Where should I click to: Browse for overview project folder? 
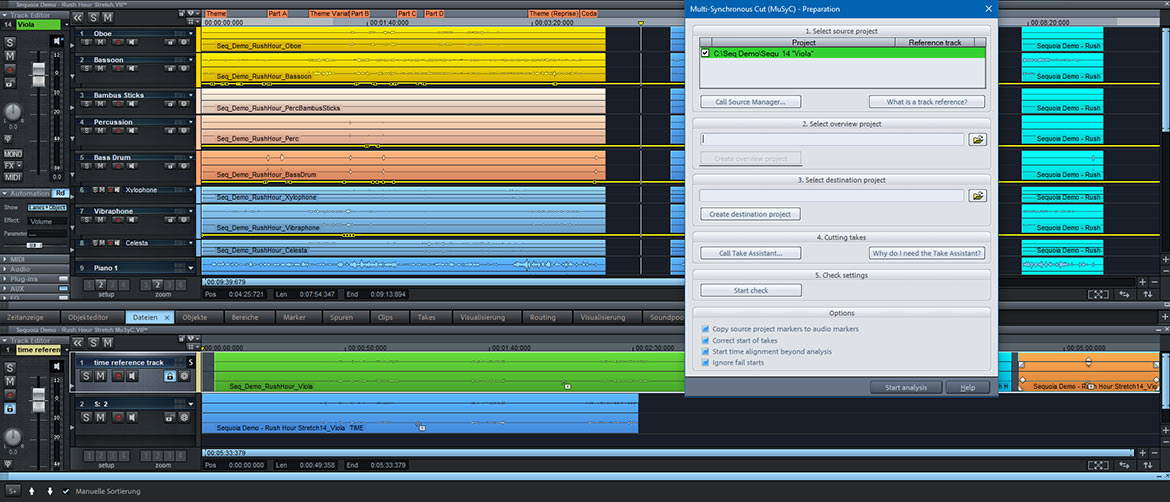[977, 139]
